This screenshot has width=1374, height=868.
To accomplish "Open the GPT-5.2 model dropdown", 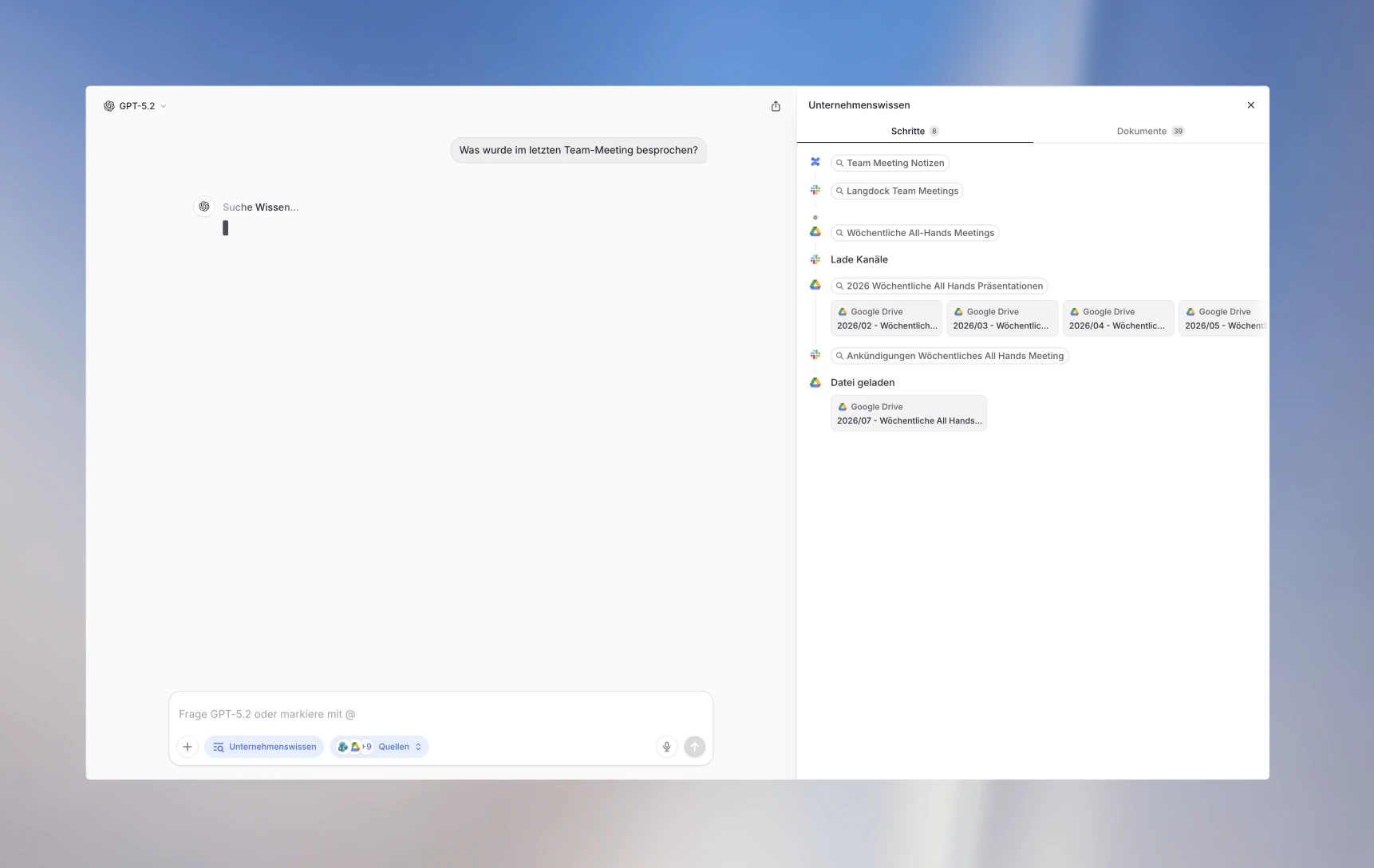I will pyautogui.click(x=163, y=105).
